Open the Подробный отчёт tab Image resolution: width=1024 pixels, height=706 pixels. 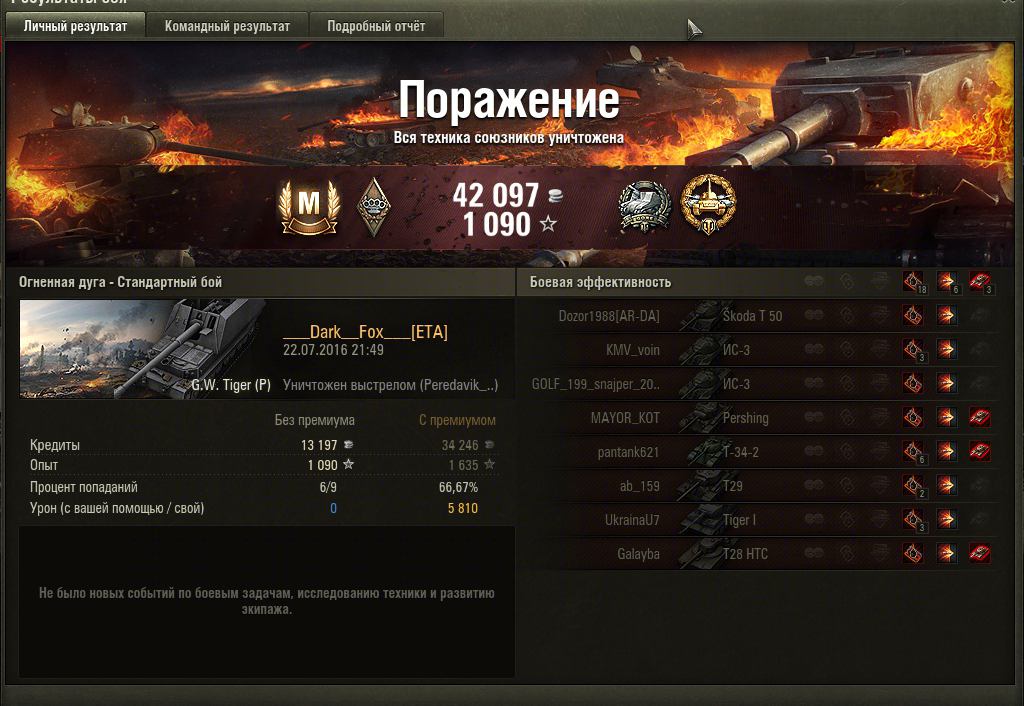click(x=376, y=26)
